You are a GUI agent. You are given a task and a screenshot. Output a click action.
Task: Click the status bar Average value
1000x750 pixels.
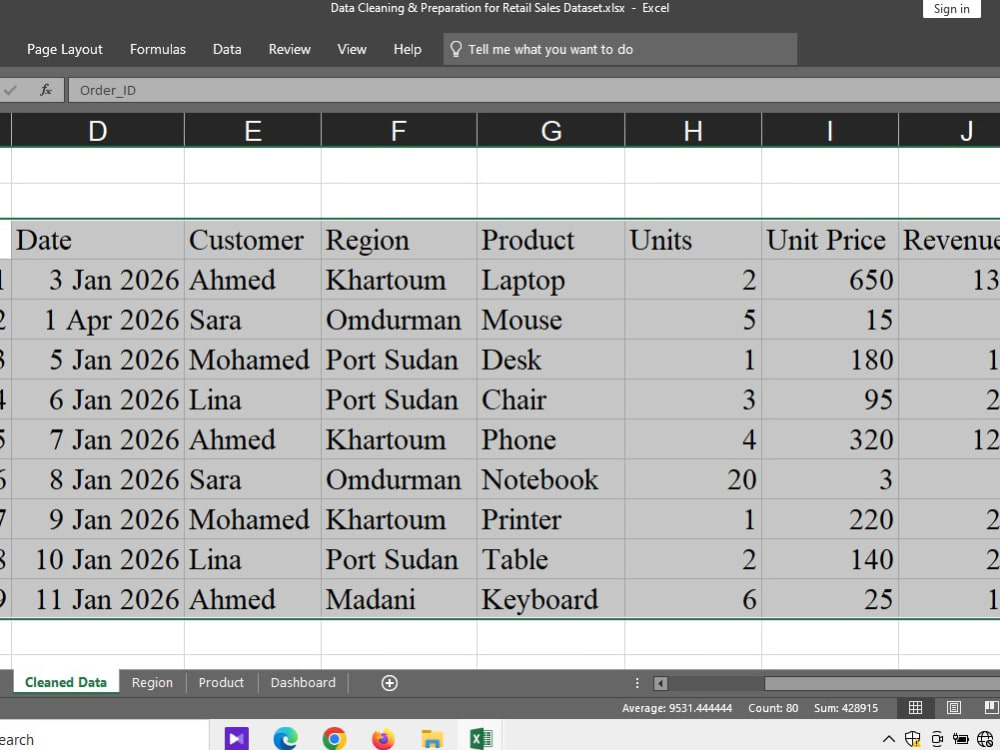coord(677,708)
